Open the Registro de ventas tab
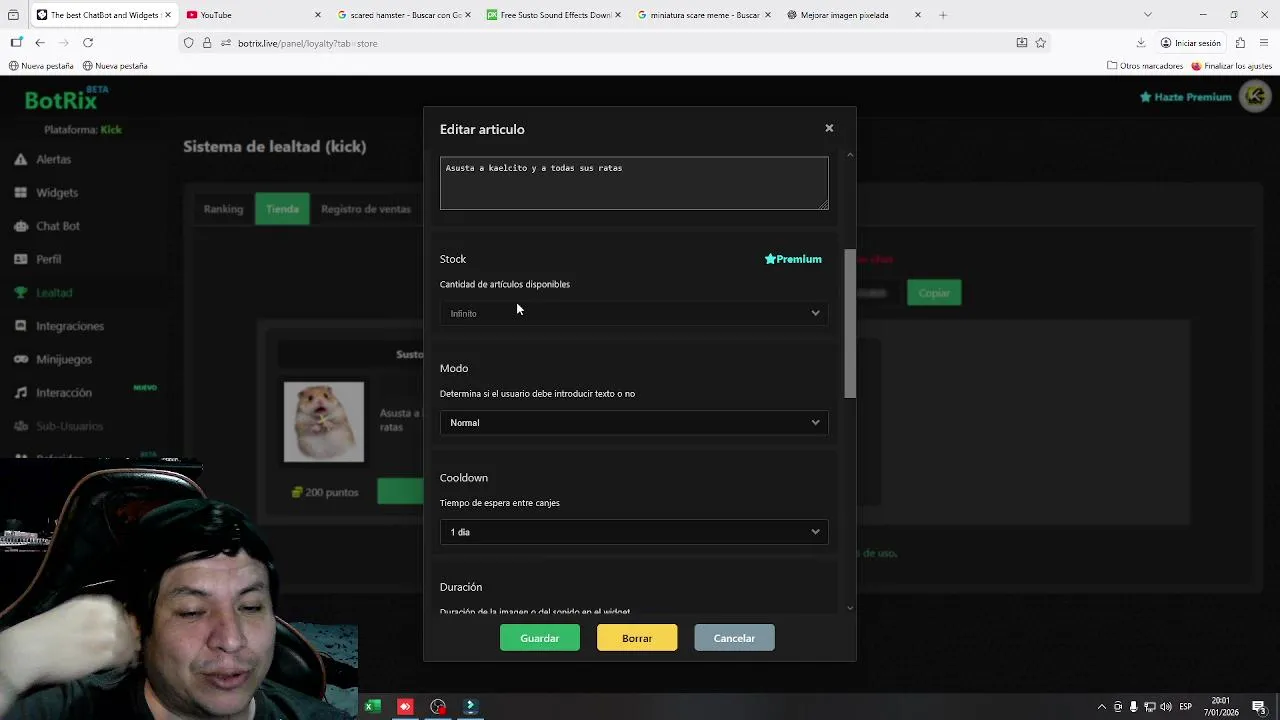 (x=366, y=209)
